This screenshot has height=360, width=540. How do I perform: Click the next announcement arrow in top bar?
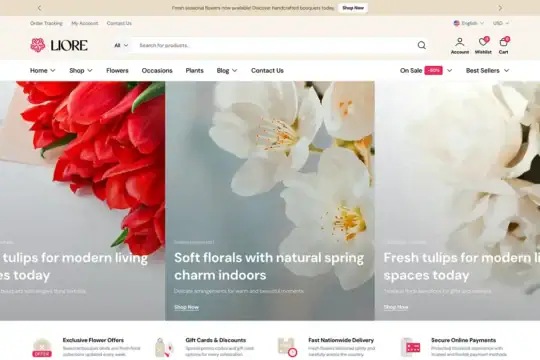pos(500,8)
